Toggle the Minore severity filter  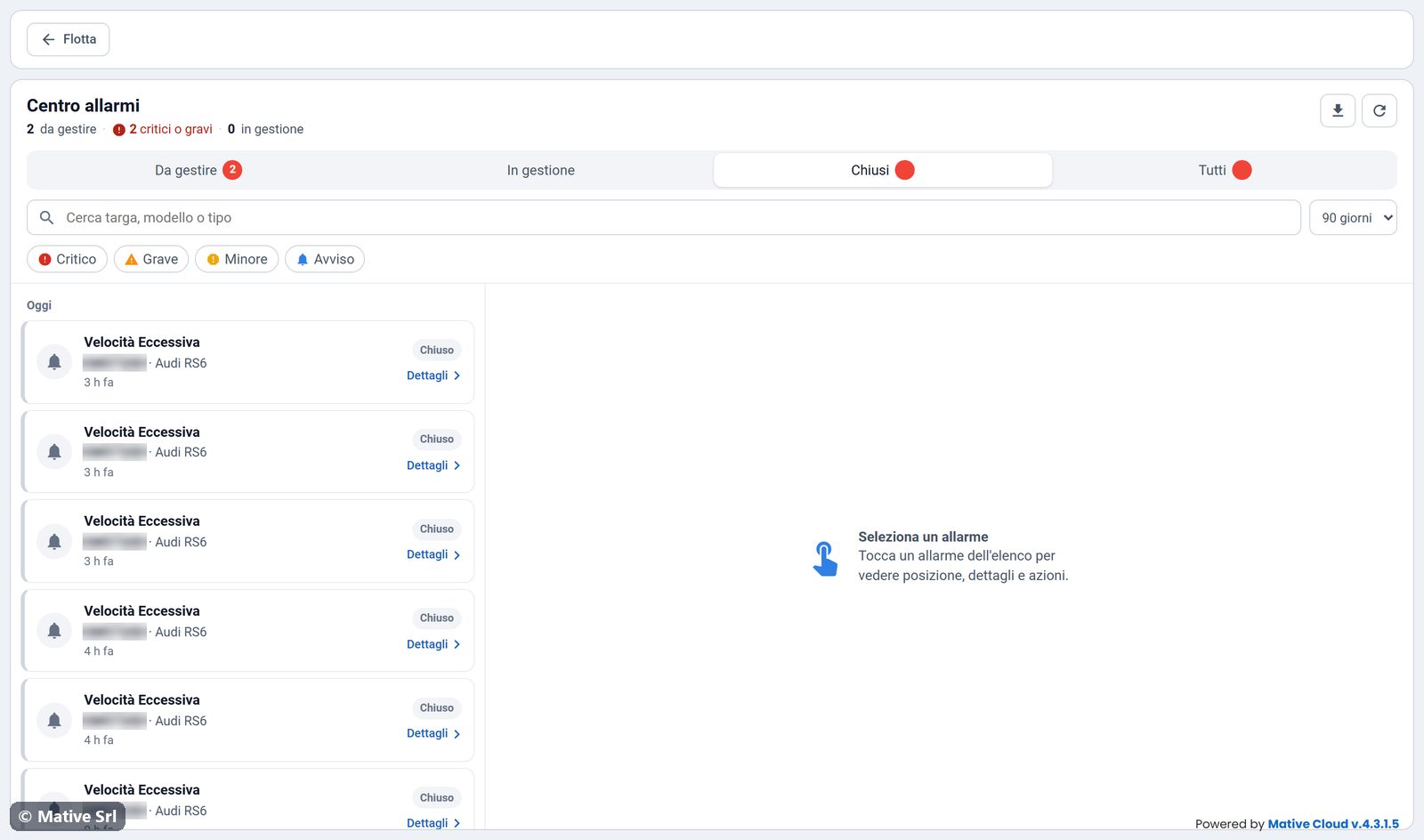coord(237,259)
